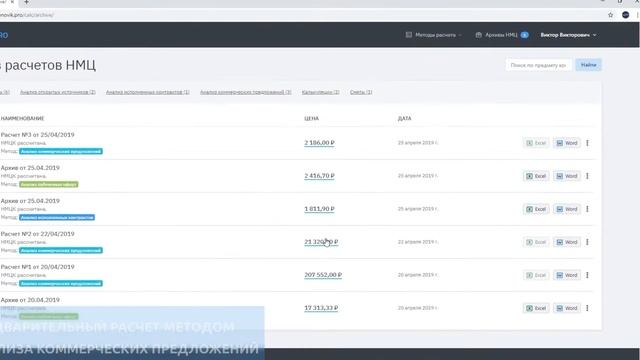Open the three-dot menu for Расчет №1
Image resolution: width=640 pixels, height=360 pixels.
[x=587, y=275]
